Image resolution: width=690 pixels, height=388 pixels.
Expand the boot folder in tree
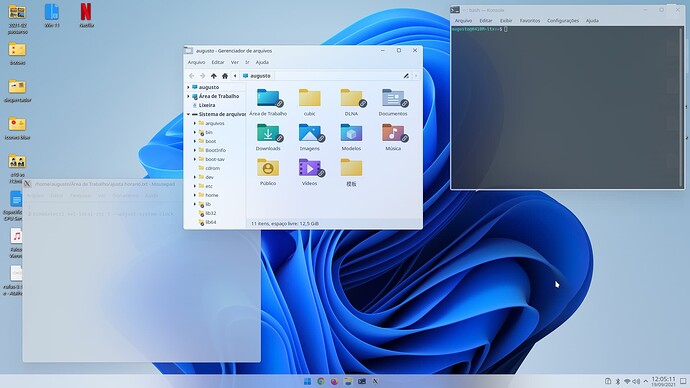(x=195, y=141)
